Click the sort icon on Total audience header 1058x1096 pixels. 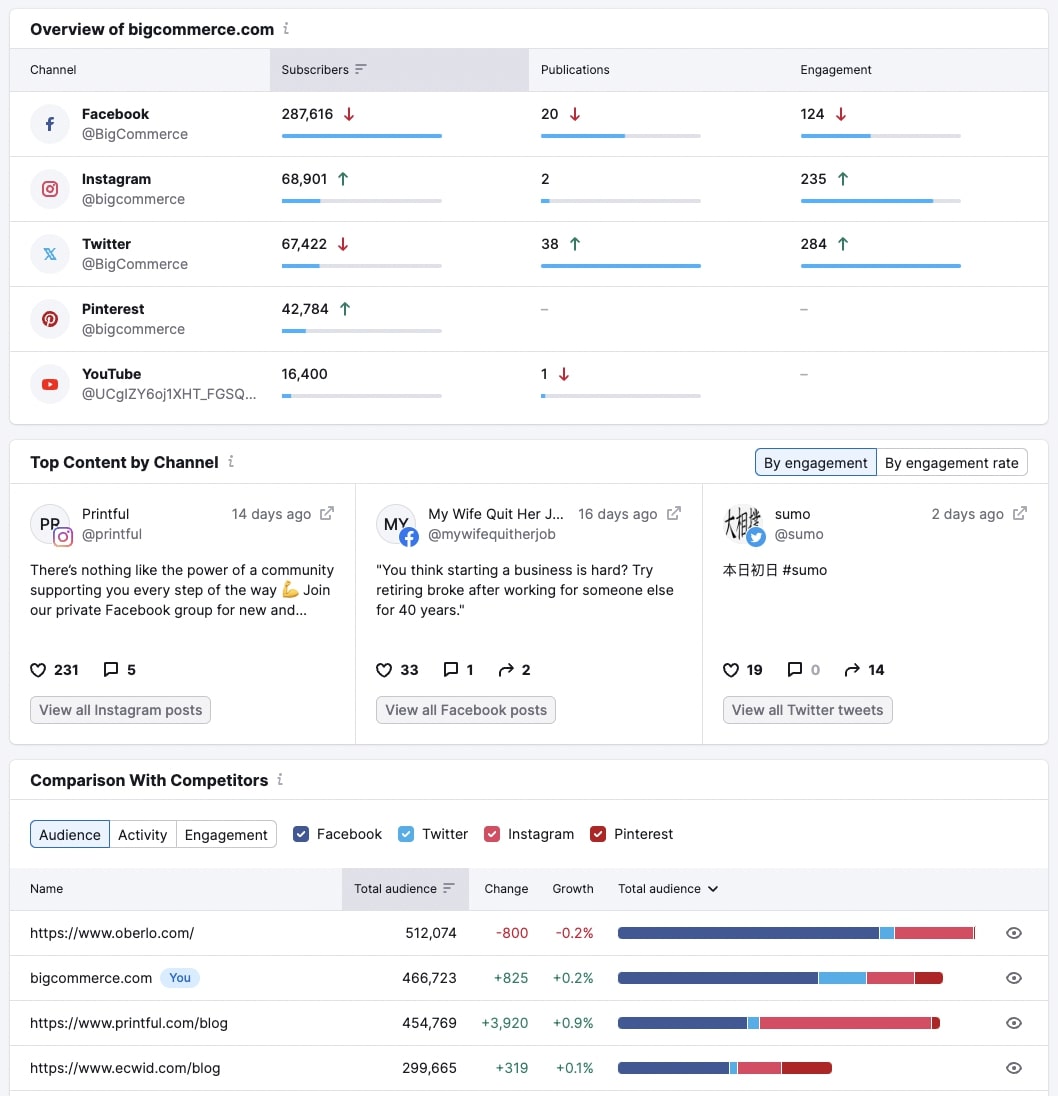tap(449, 888)
